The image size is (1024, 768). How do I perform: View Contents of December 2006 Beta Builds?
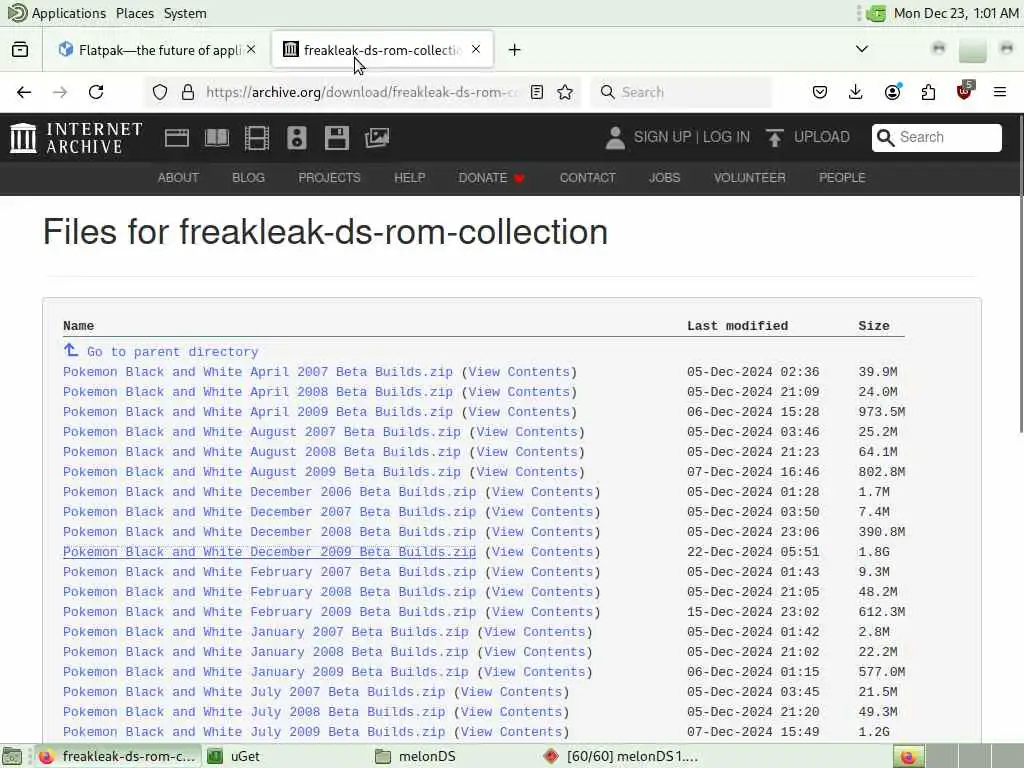coord(543,492)
